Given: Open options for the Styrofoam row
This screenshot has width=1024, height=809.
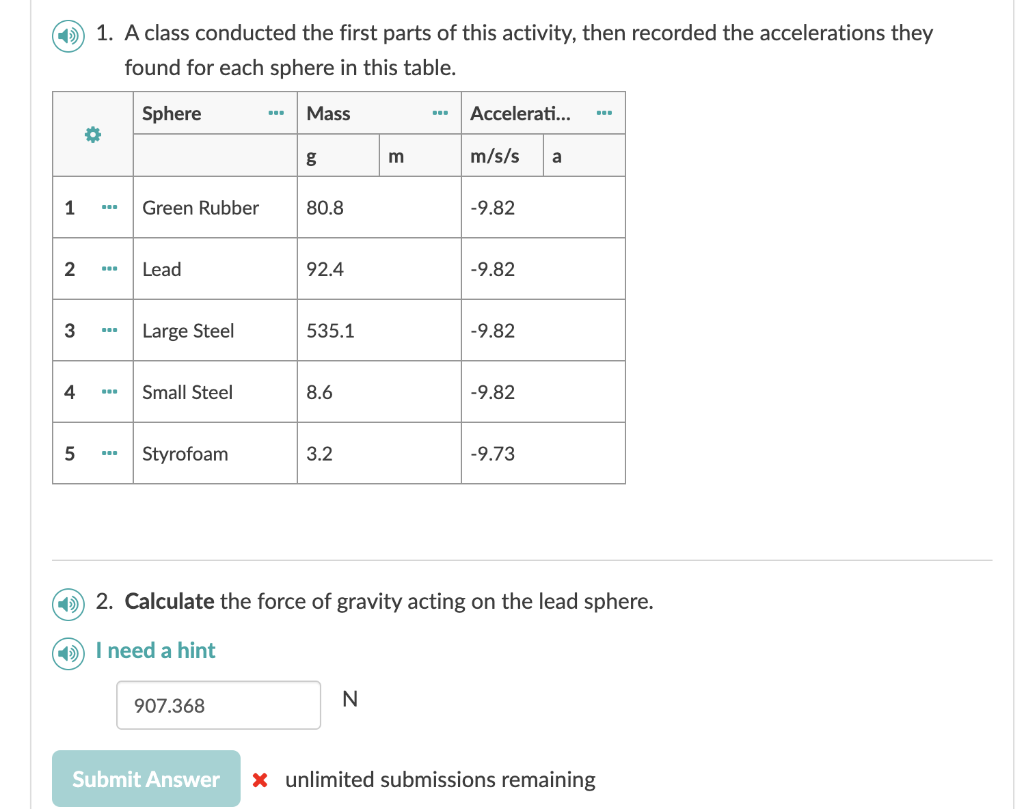Looking at the screenshot, I should (110, 453).
